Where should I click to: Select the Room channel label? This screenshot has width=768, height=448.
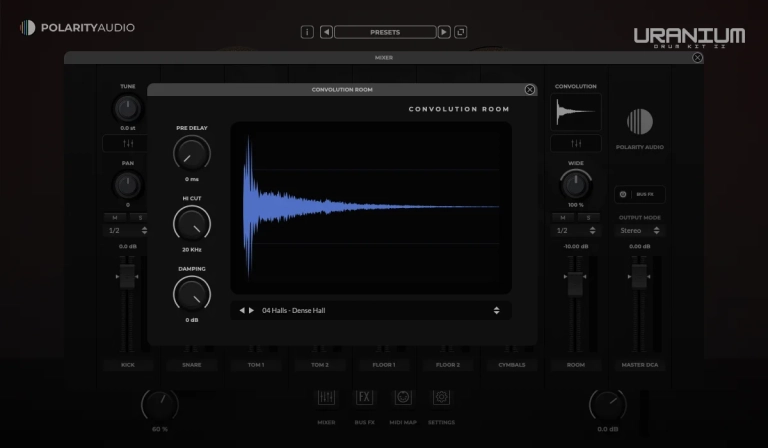[576, 365]
